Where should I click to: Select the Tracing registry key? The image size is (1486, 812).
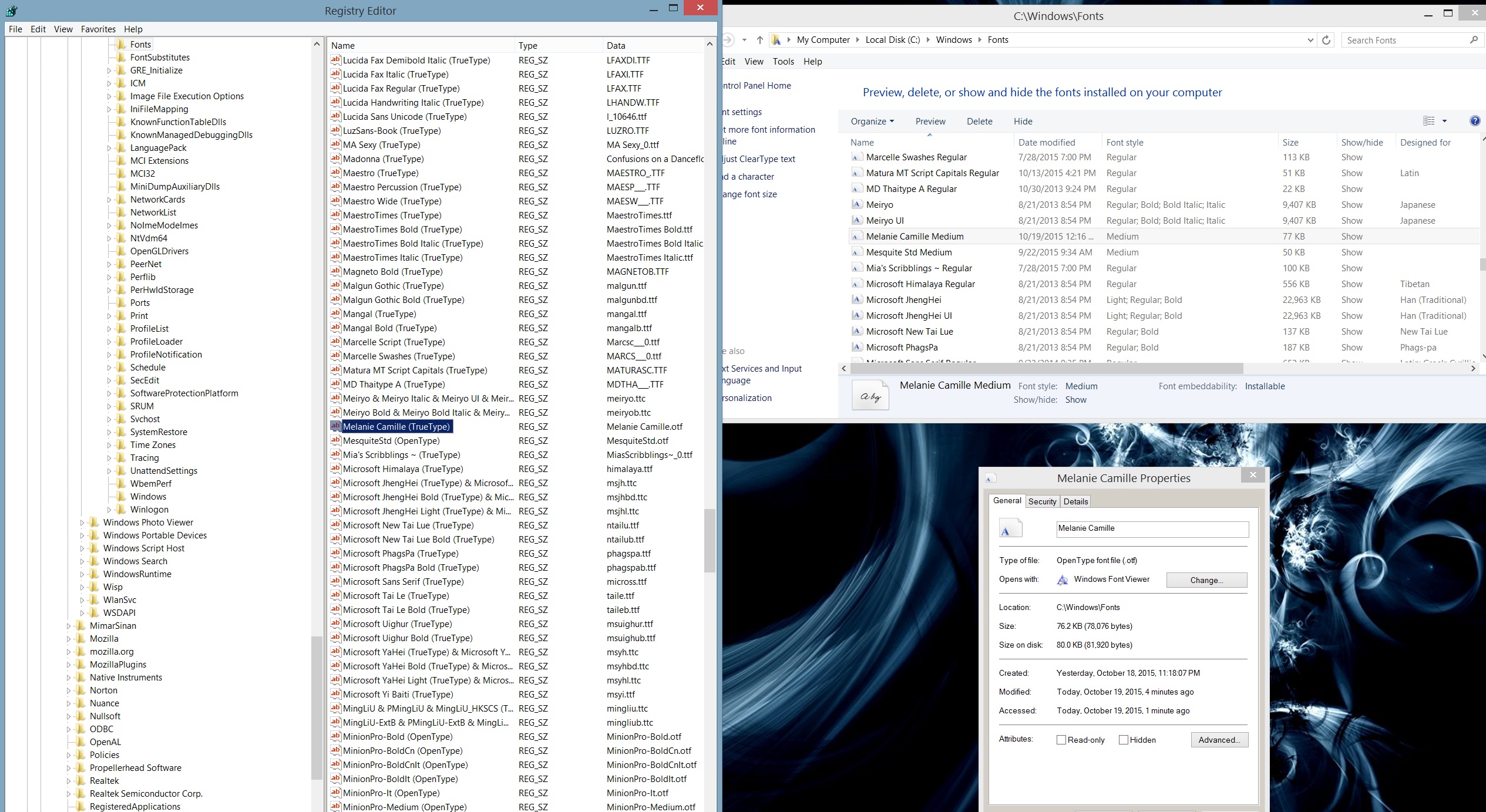pos(144,458)
